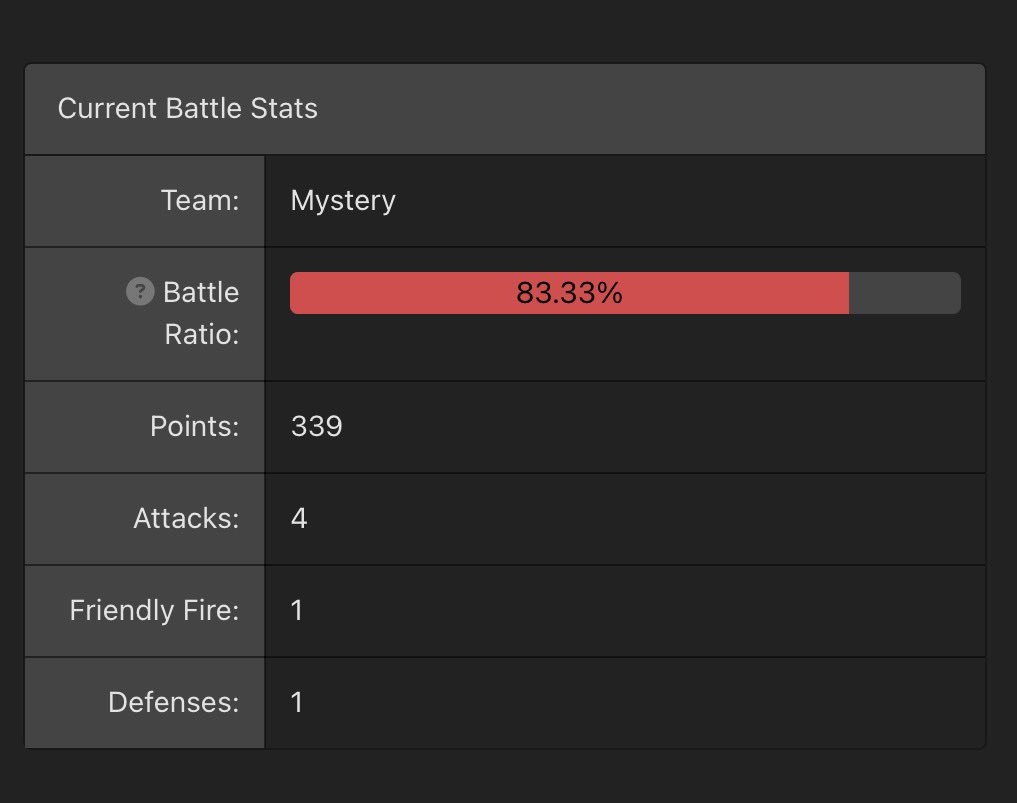Click the Team: label cell
This screenshot has height=803, width=1017.
point(145,201)
